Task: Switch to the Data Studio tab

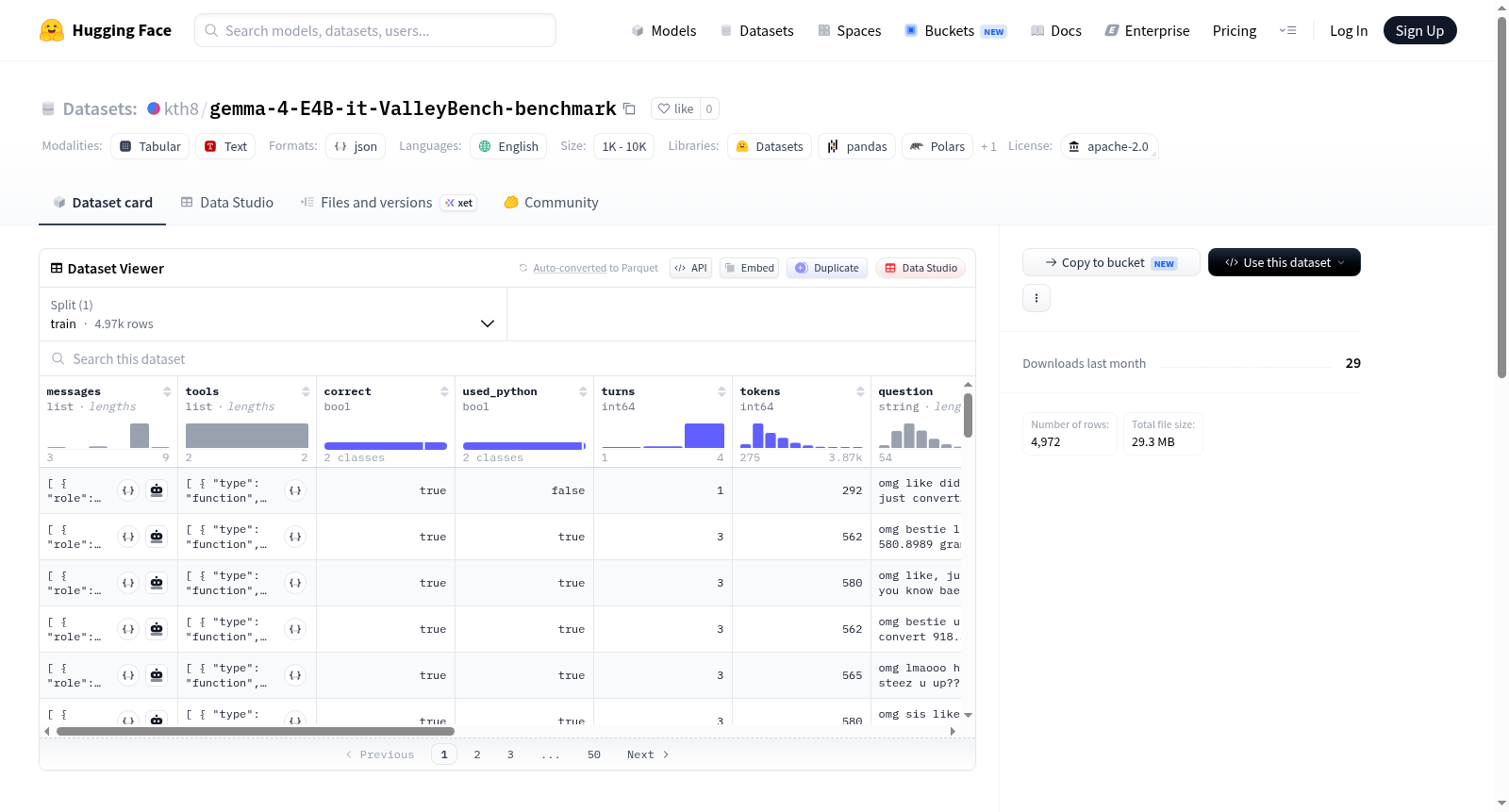Action: click(227, 203)
